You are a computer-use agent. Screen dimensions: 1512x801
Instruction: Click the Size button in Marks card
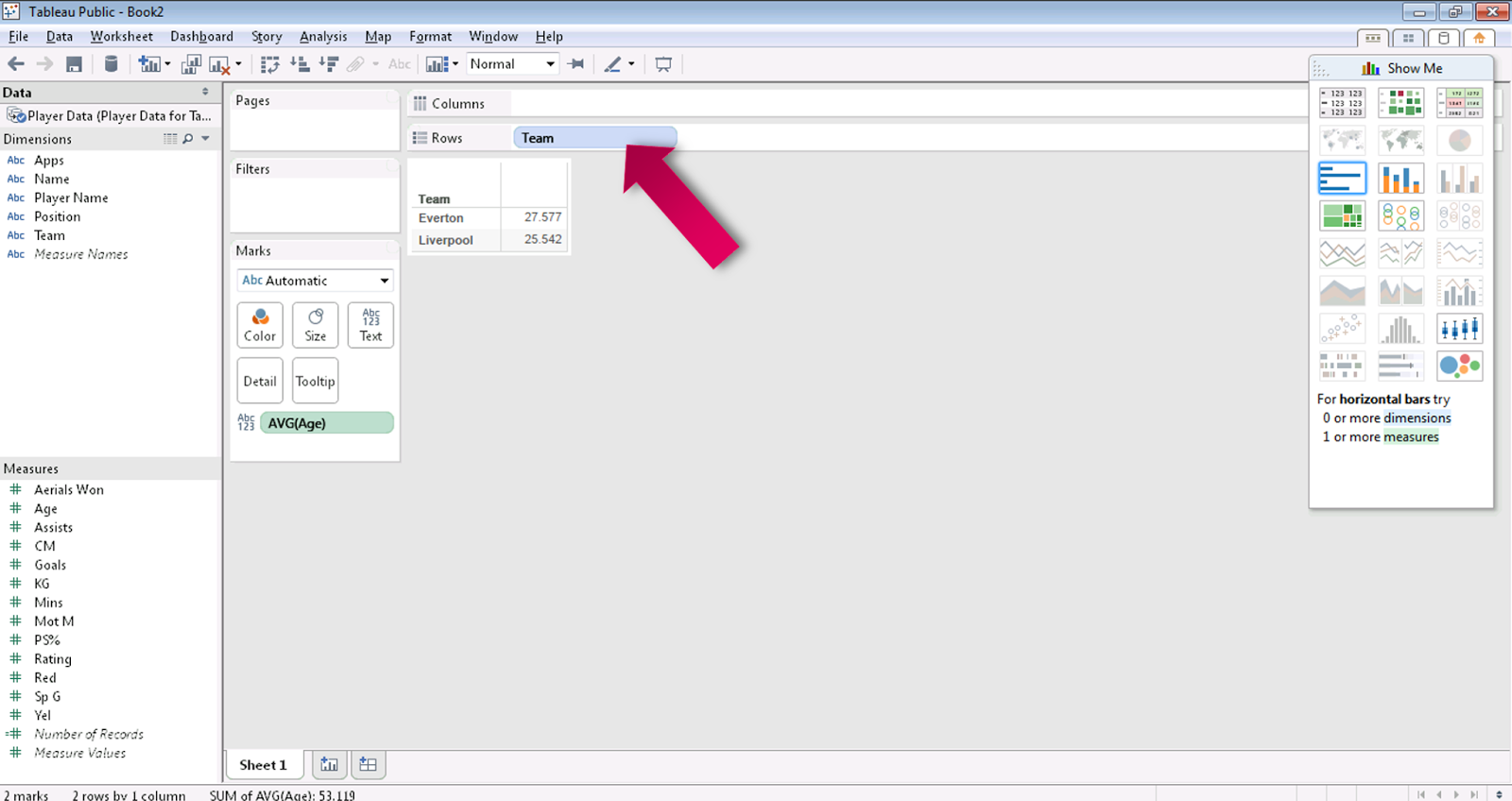tap(316, 325)
